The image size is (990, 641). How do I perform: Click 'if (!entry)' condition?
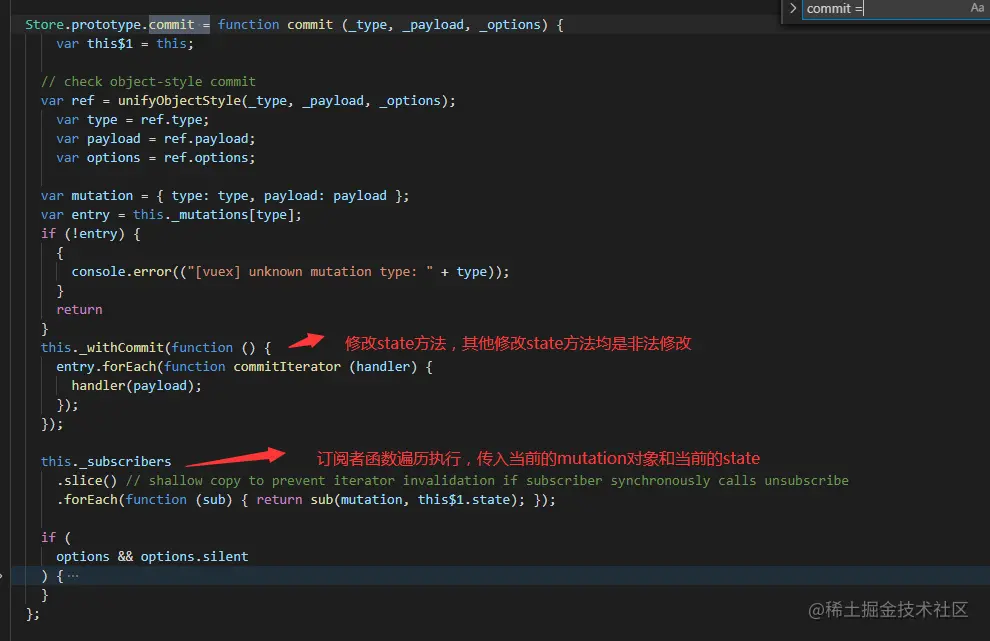(x=83, y=234)
